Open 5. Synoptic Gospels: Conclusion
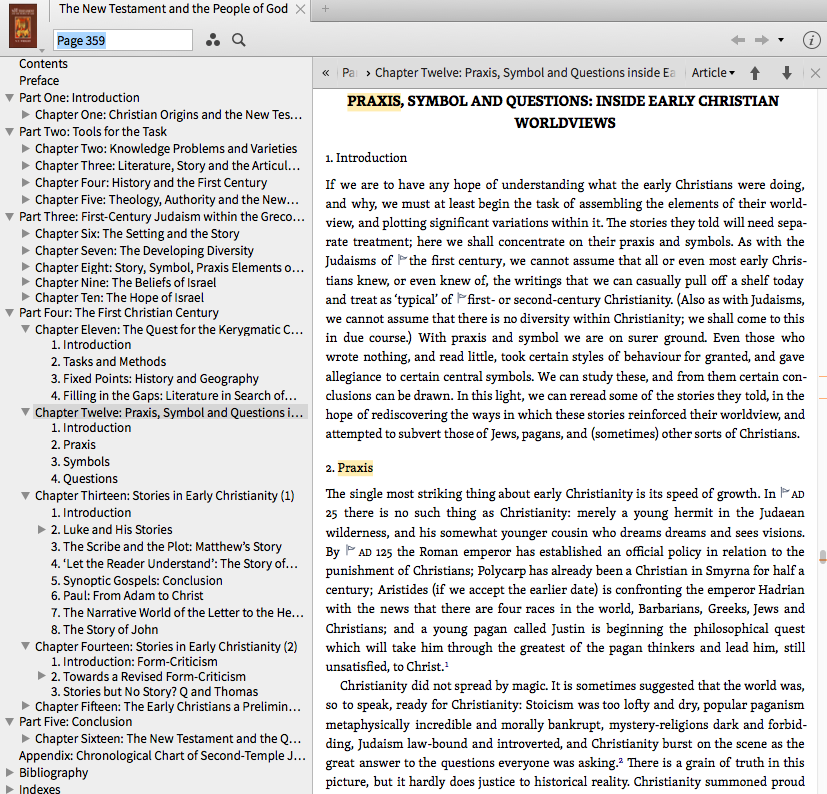Screen dimensions: 827x794 tap(137, 580)
